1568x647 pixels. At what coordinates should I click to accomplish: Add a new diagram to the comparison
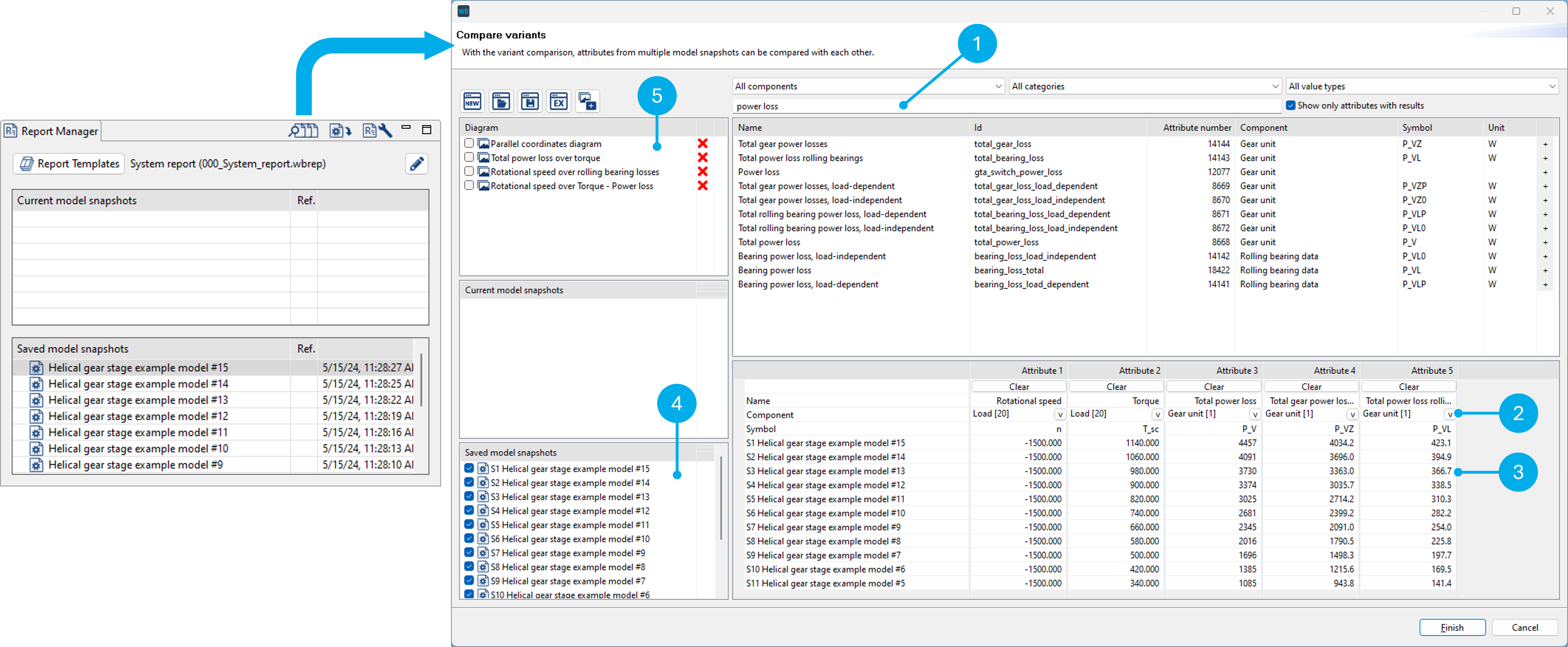[587, 101]
